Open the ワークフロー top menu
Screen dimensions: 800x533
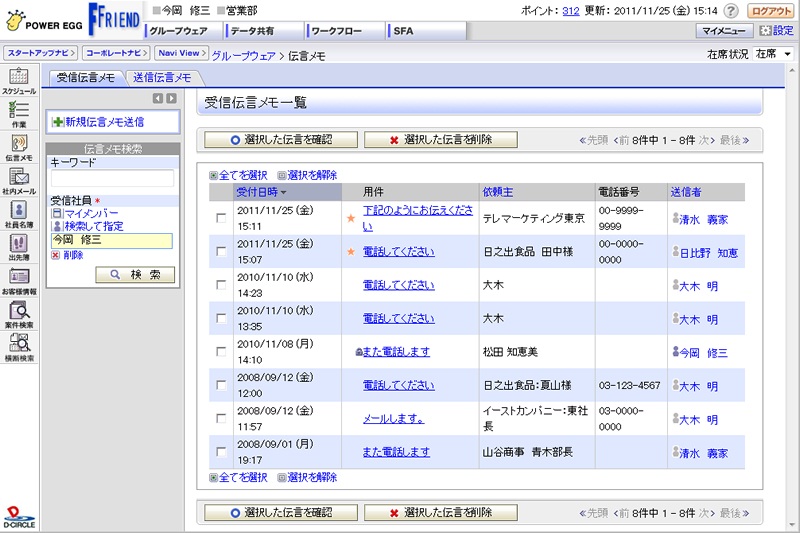click(345, 31)
